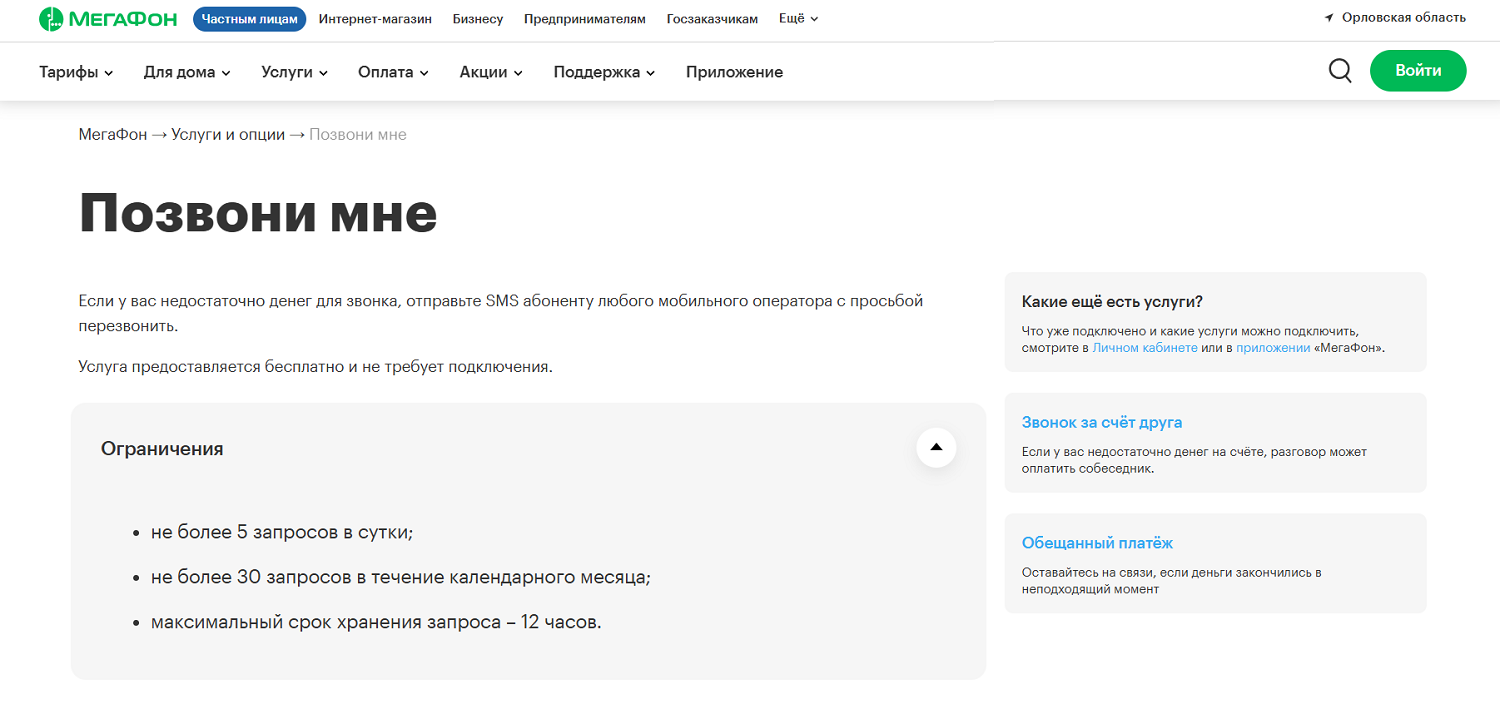
Task: Collapse the Ограничения section arrow
Action: 936,448
